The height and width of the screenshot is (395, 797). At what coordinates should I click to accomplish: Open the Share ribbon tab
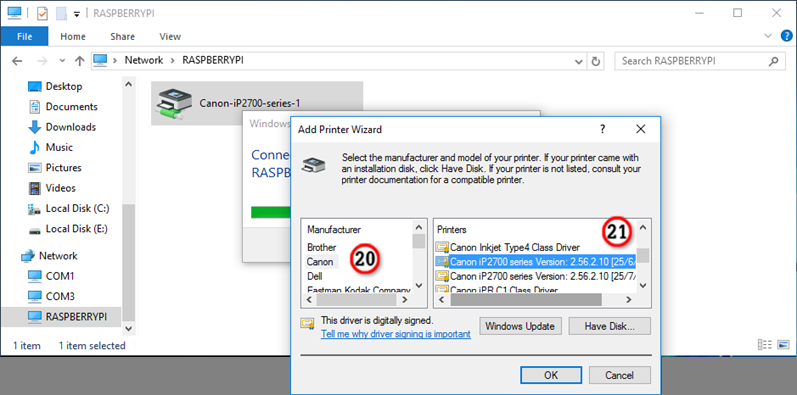click(122, 36)
